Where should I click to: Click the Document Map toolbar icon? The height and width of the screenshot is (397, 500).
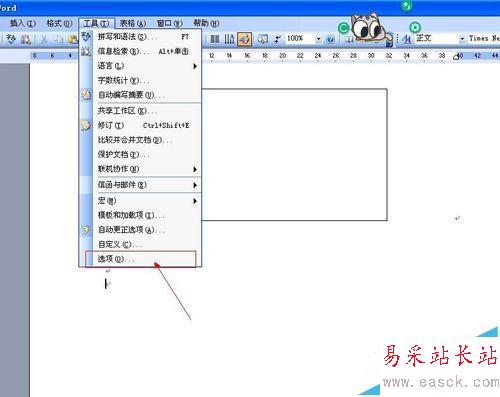point(262,39)
